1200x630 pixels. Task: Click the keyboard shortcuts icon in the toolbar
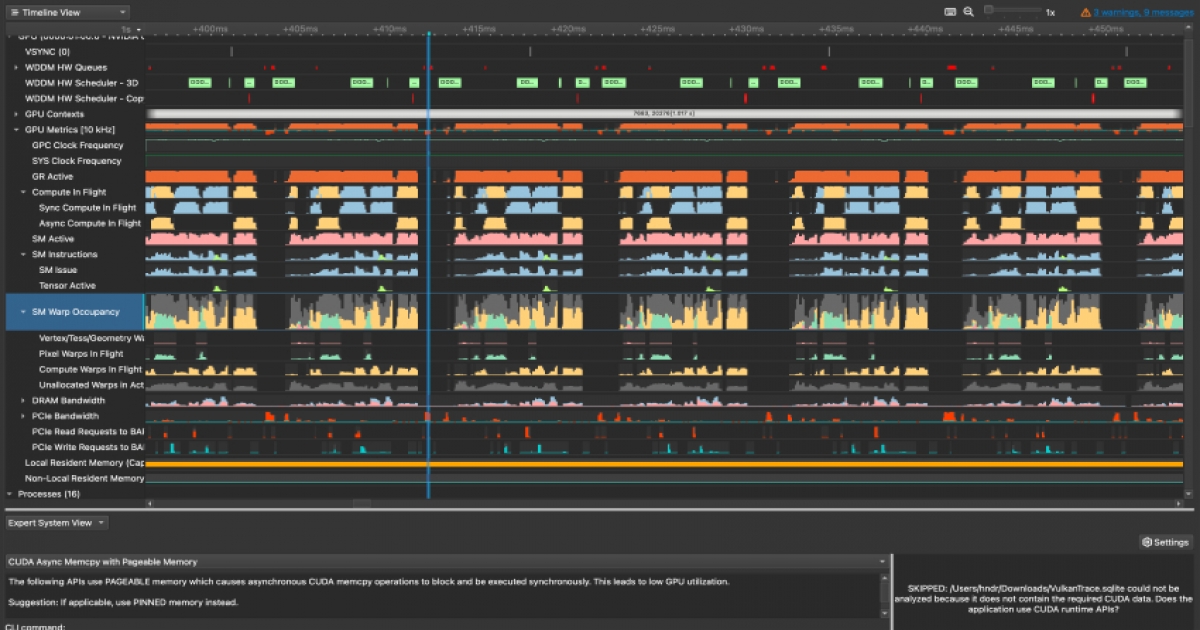[x=950, y=12]
